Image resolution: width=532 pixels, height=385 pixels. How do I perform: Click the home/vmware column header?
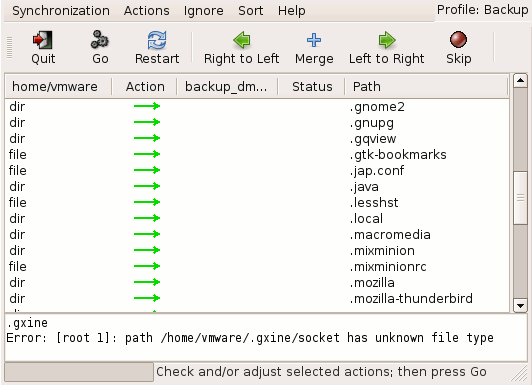[58, 86]
